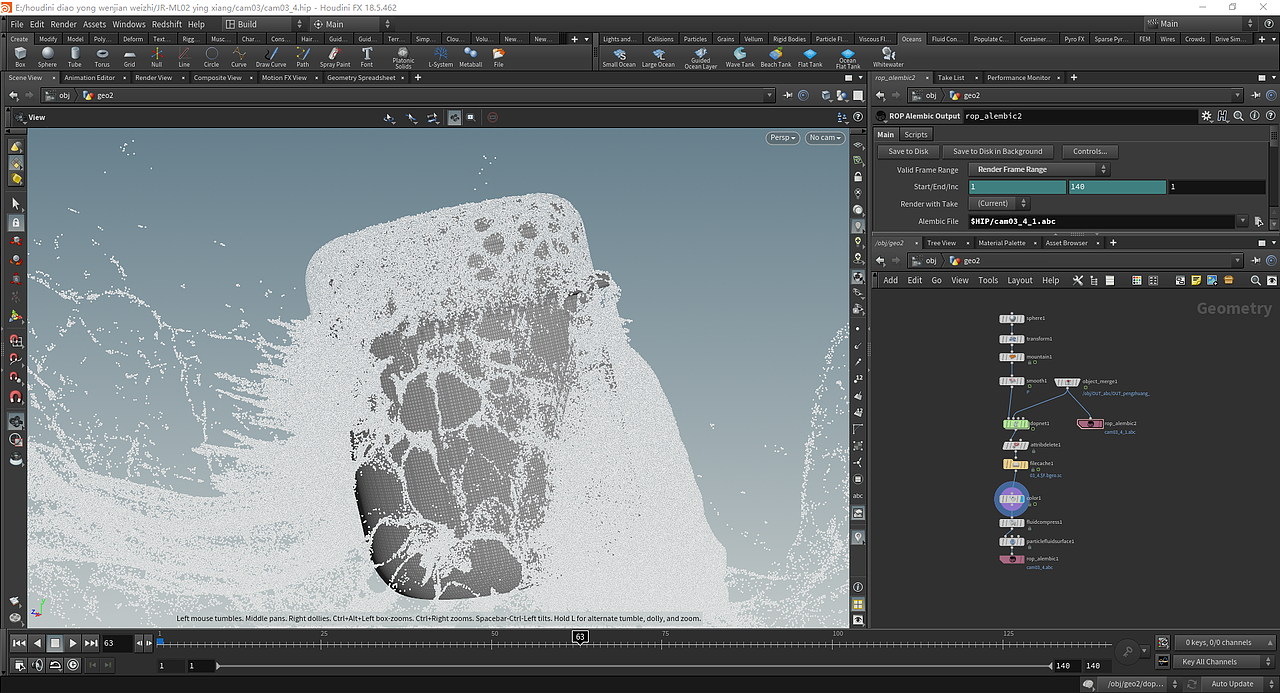The width and height of the screenshot is (1280, 693).
Task: Select the Line shelf tool
Action: pos(184,56)
